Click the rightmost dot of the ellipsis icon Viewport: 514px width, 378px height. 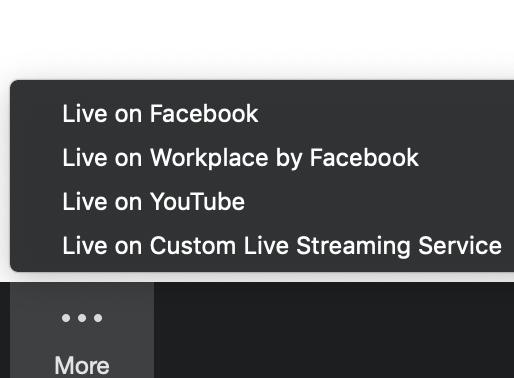click(x=98, y=318)
